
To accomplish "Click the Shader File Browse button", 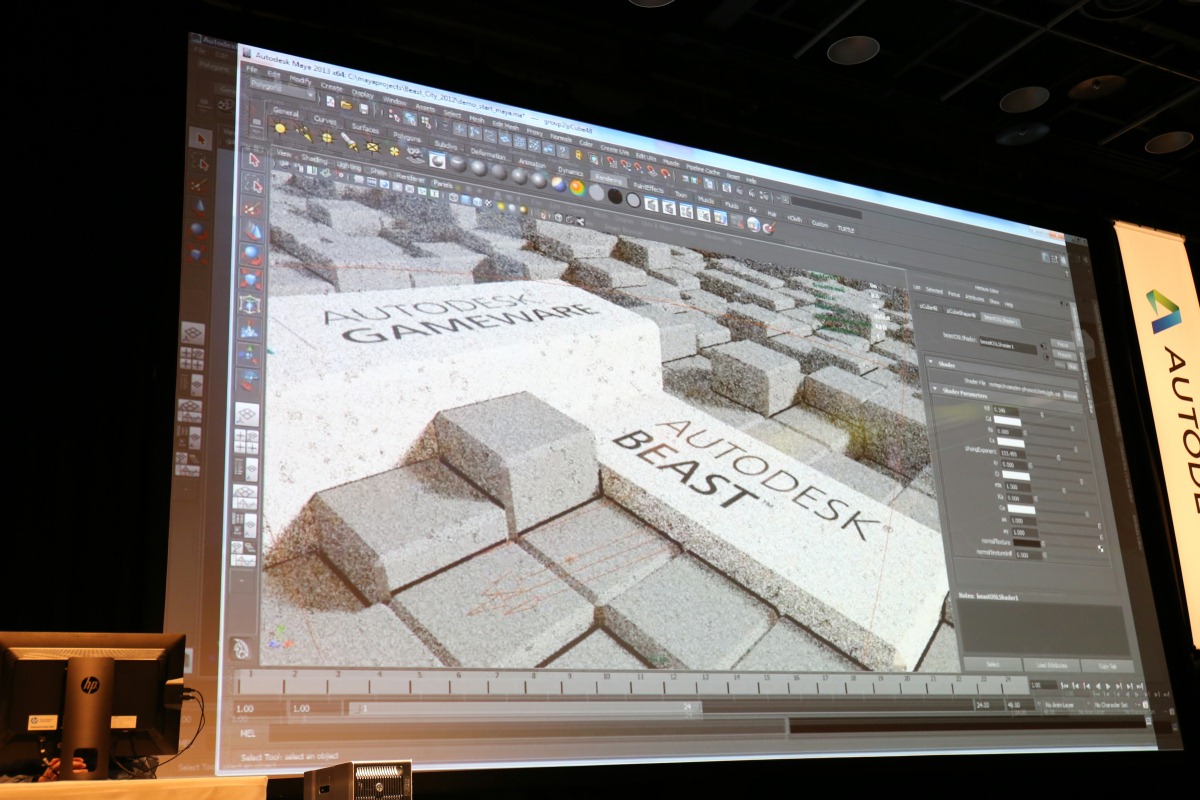I will point(1069,396).
